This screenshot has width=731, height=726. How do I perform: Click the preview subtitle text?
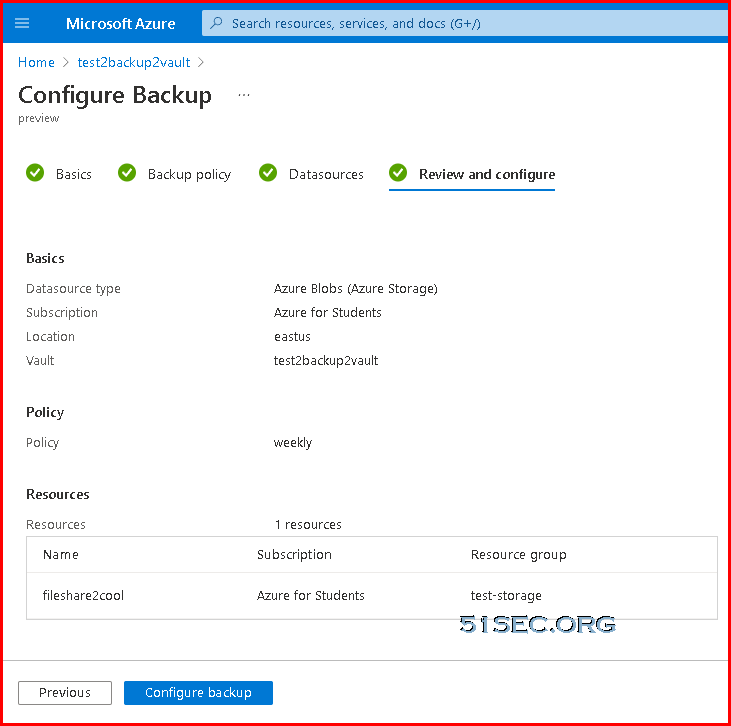[x=39, y=118]
